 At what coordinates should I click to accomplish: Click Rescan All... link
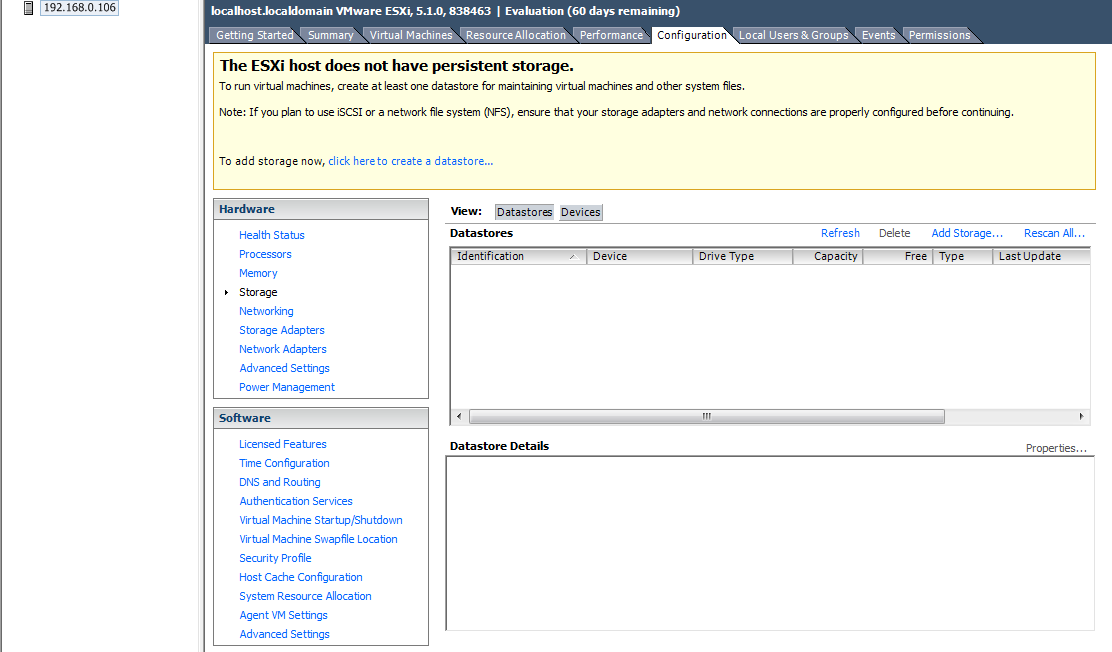tap(1054, 233)
